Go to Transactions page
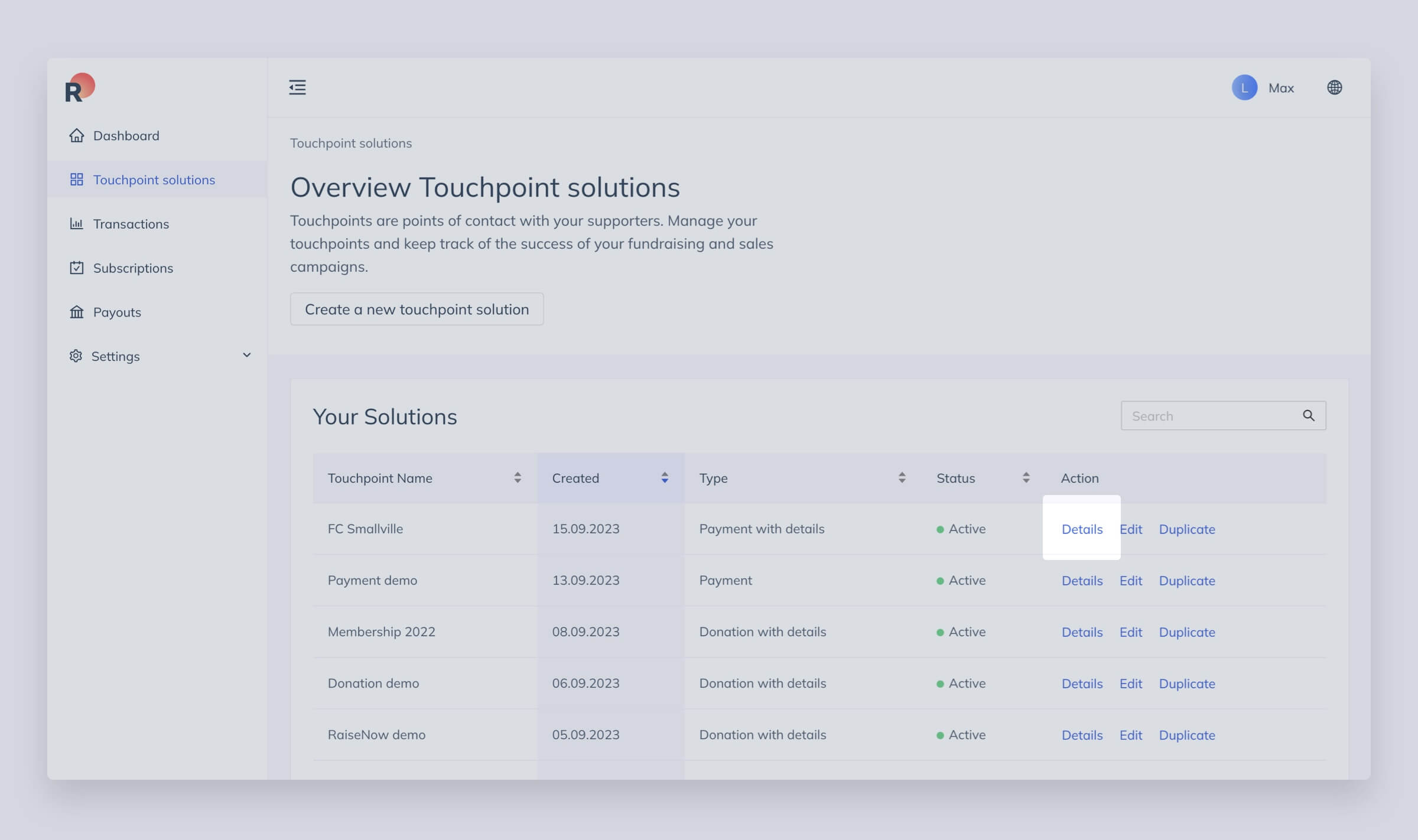 click(157, 223)
